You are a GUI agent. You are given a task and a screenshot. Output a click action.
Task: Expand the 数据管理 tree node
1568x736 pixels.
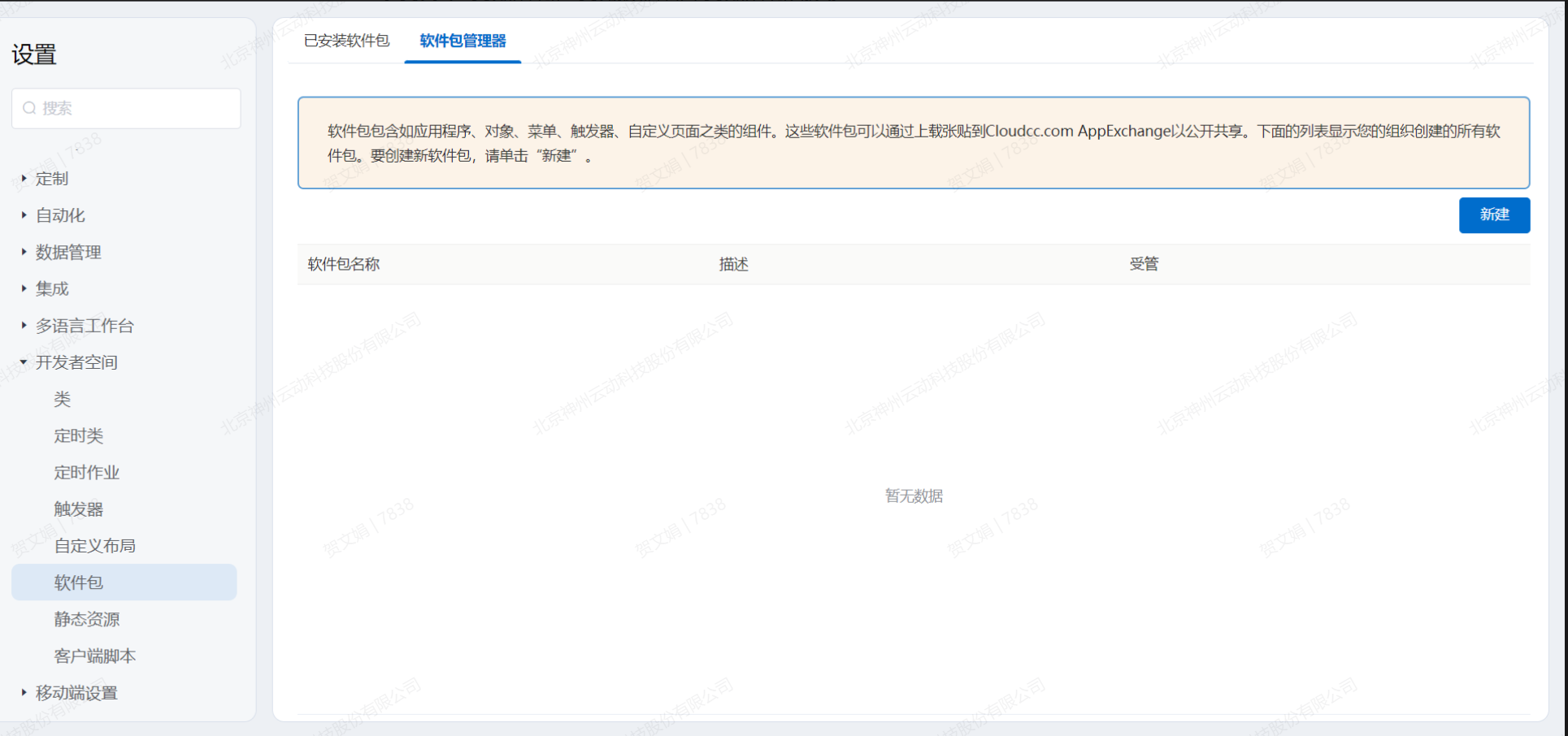[24, 252]
